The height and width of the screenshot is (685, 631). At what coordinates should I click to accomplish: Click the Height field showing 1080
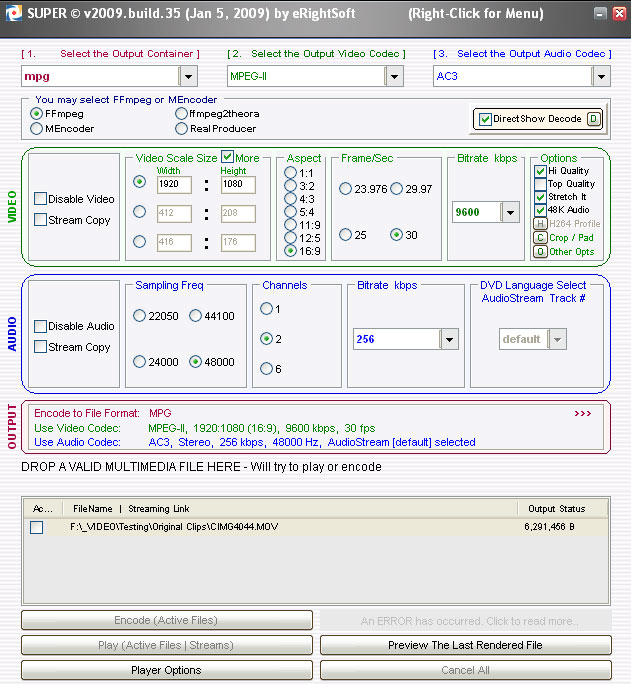[x=238, y=184]
